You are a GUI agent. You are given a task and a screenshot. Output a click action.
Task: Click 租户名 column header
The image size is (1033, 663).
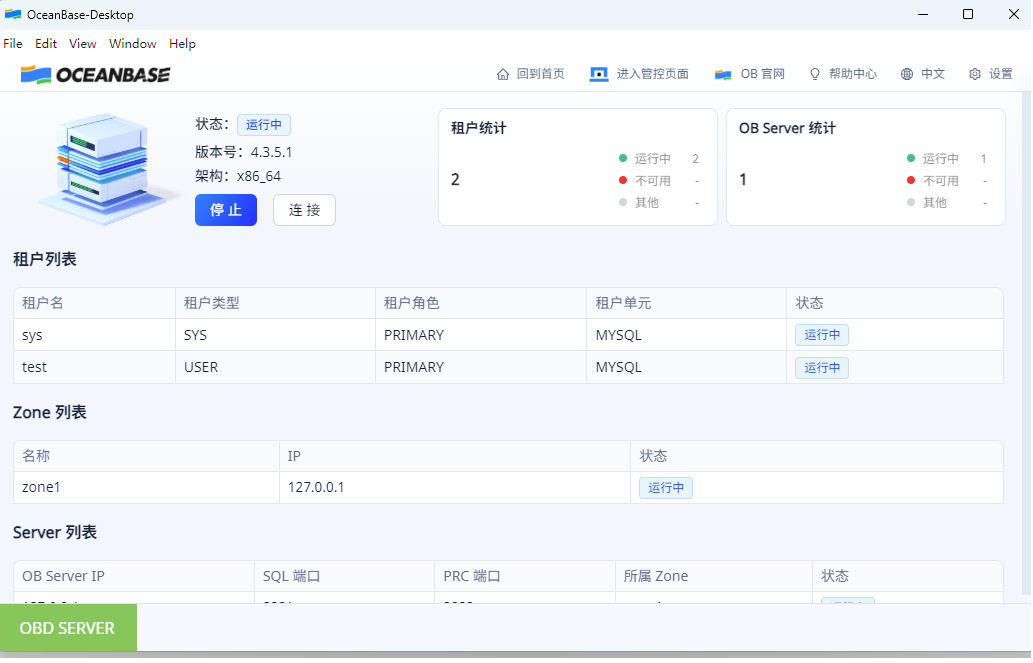tap(94, 303)
